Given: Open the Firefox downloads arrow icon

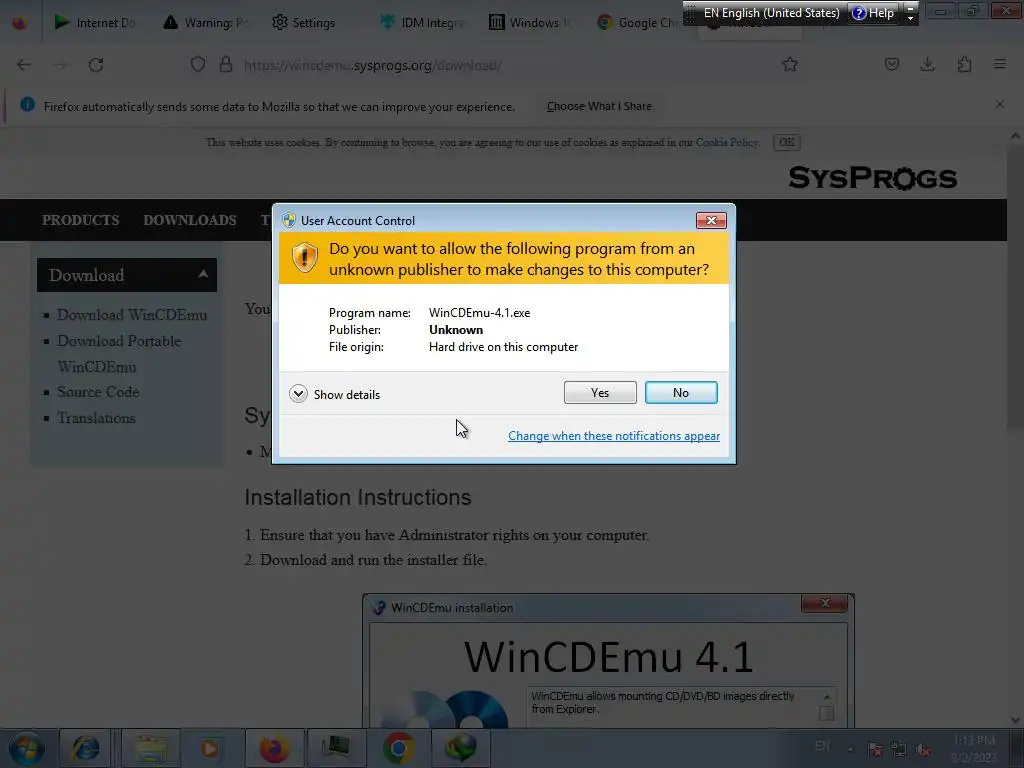Looking at the screenshot, I should point(927,65).
